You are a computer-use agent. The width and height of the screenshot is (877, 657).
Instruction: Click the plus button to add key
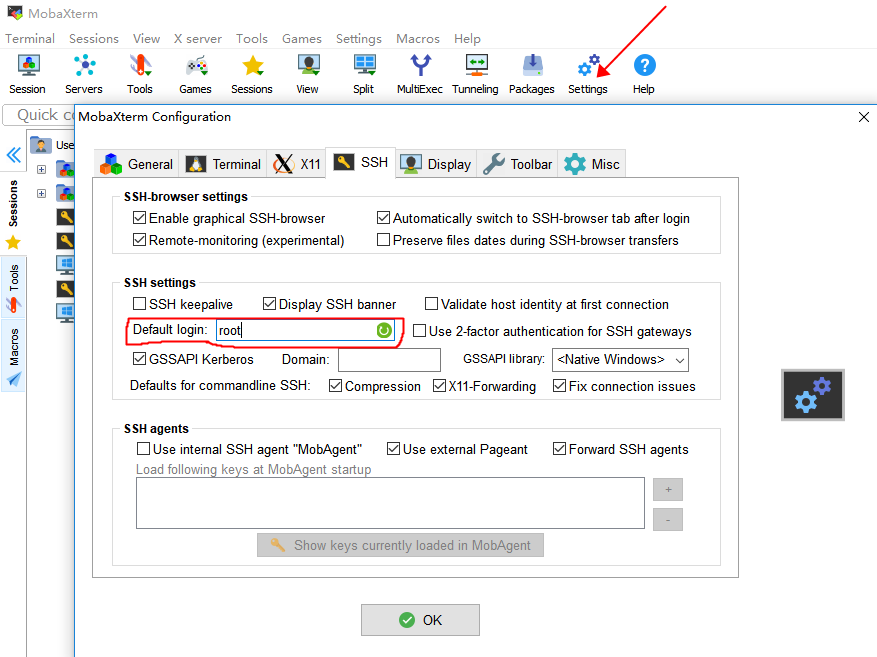click(x=668, y=490)
